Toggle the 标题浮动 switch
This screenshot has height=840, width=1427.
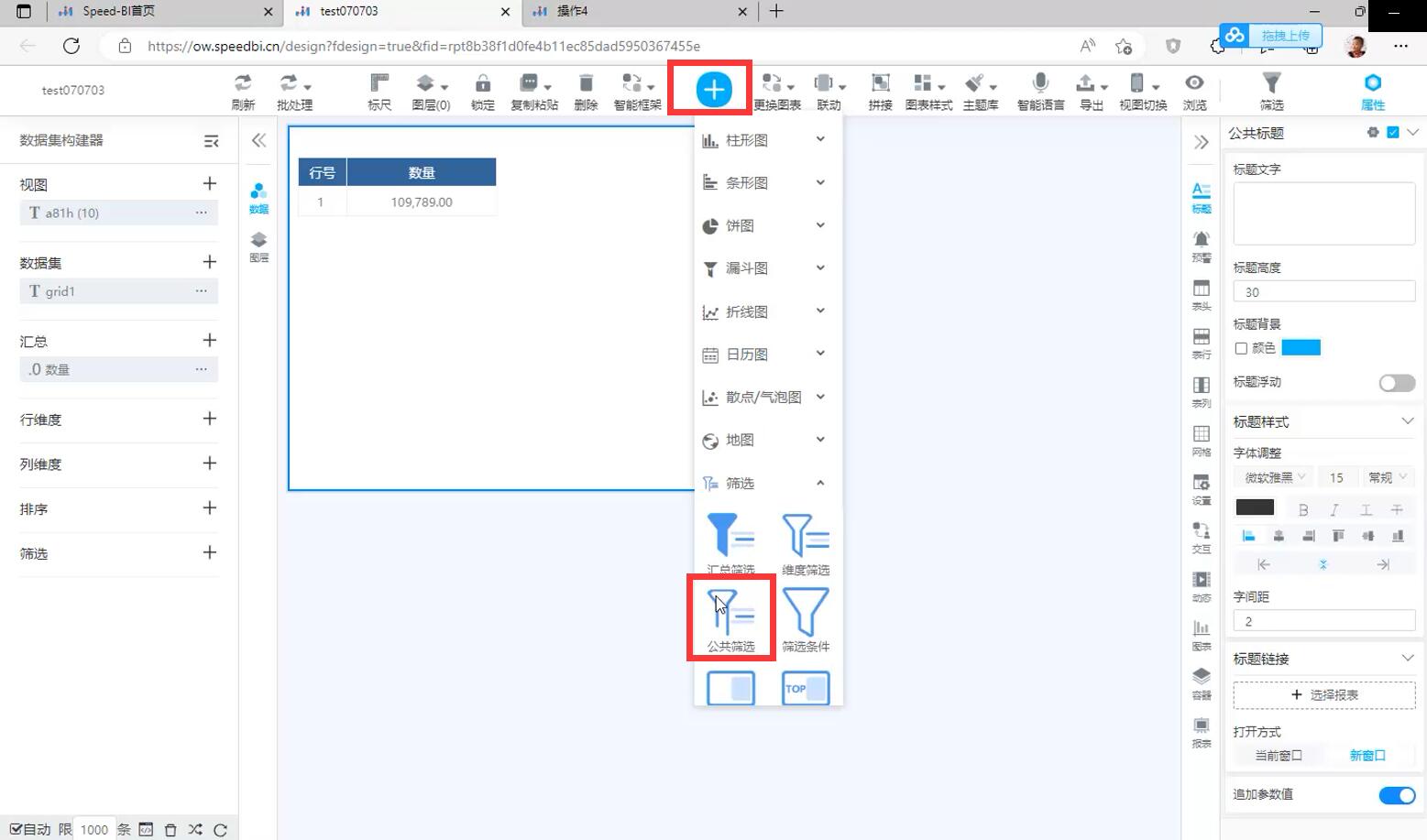(x=1396, y=383)
